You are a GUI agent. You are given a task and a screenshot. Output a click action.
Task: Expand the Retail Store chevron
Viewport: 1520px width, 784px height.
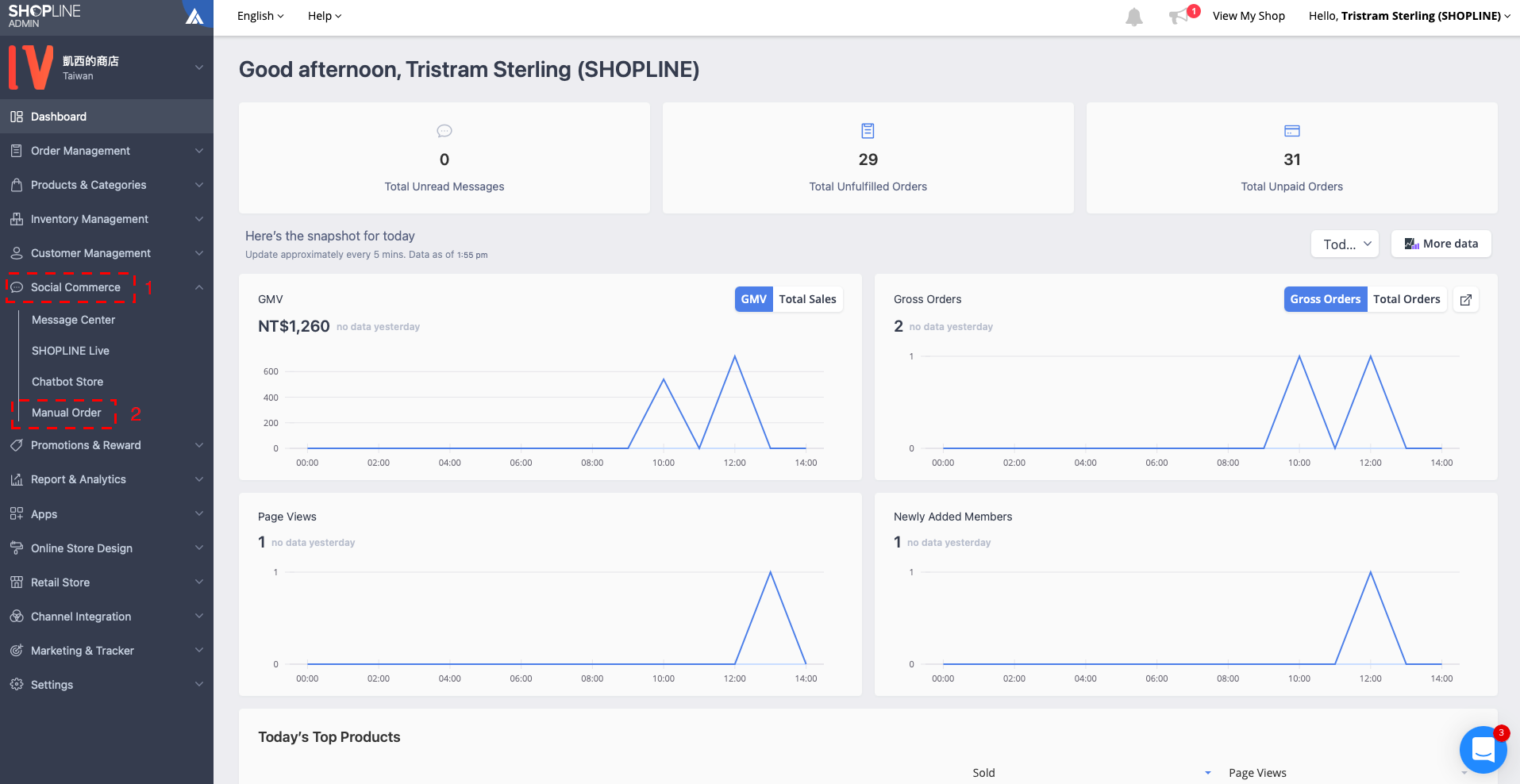[x=199, y=582]
